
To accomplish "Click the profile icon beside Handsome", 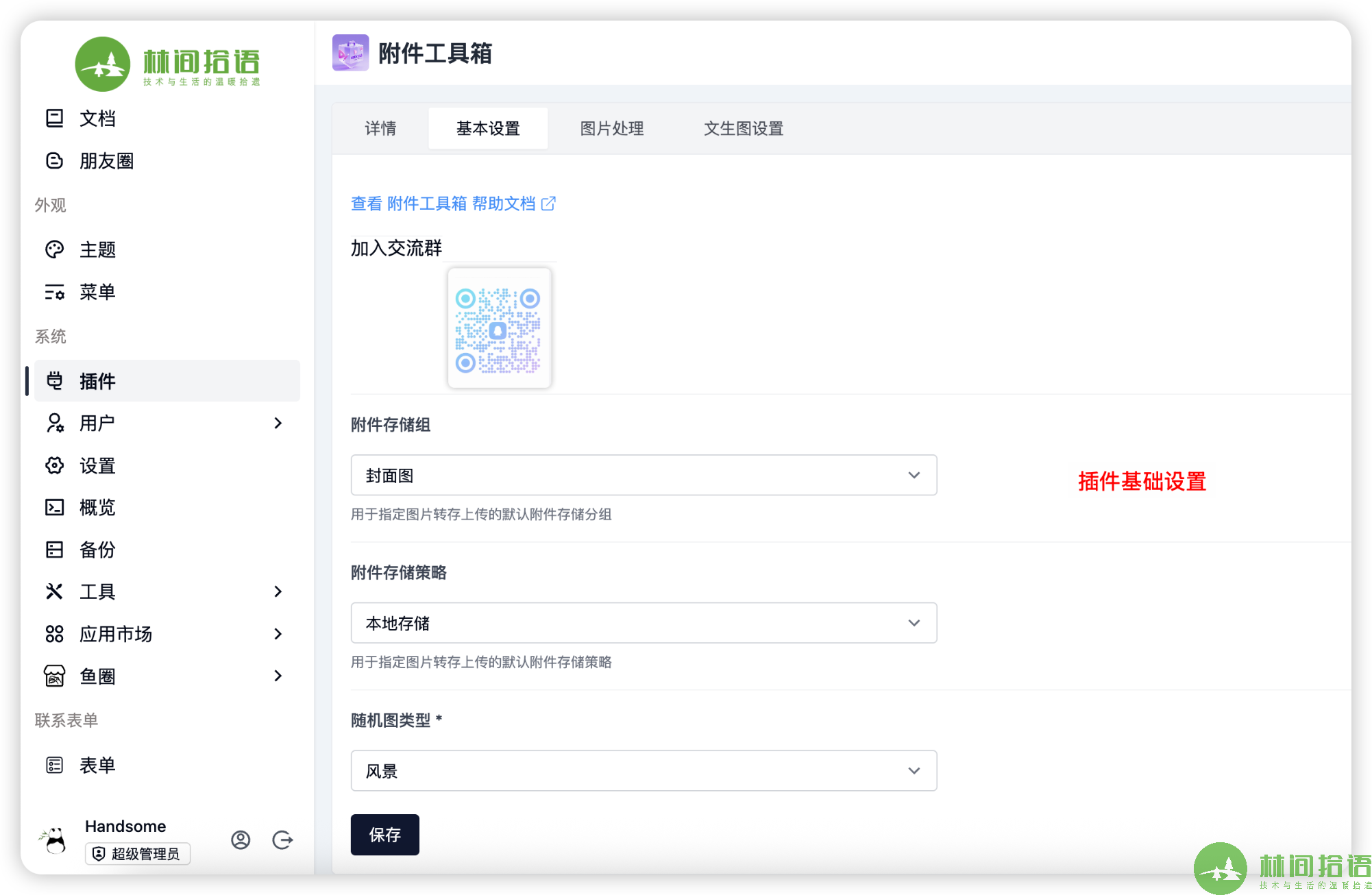I will pyautogui.click(x=241, y=839).
